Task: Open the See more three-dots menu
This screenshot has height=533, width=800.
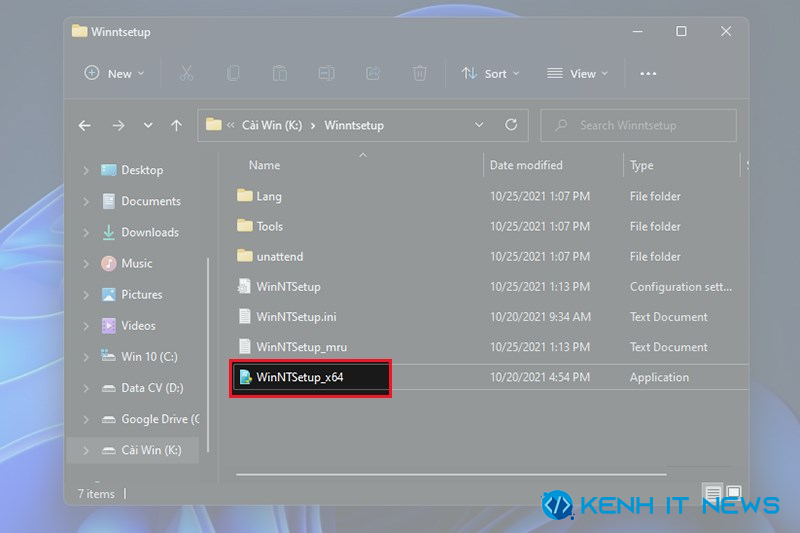Action: (648, 73)
